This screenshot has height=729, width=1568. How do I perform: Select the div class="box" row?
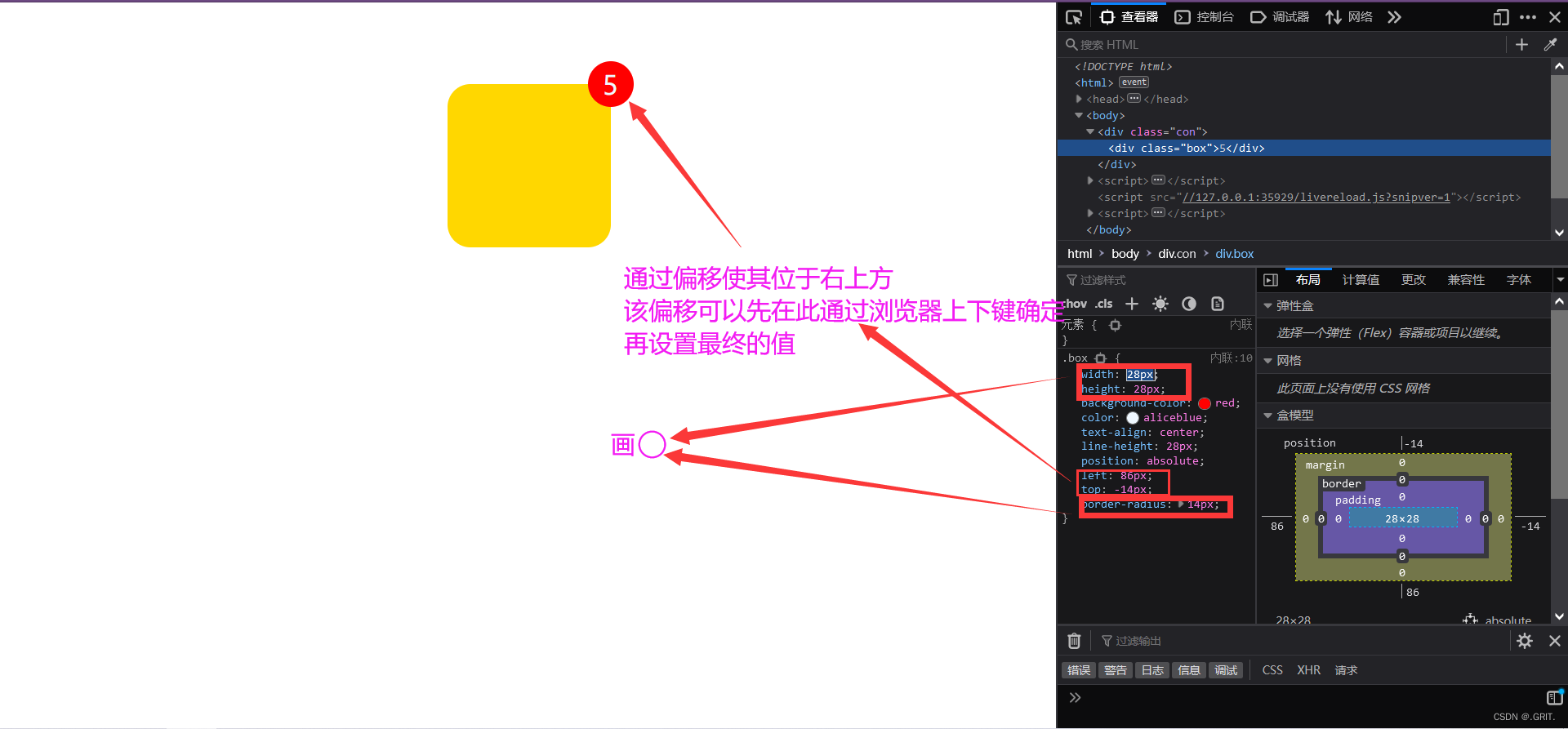pos(1303,148)
